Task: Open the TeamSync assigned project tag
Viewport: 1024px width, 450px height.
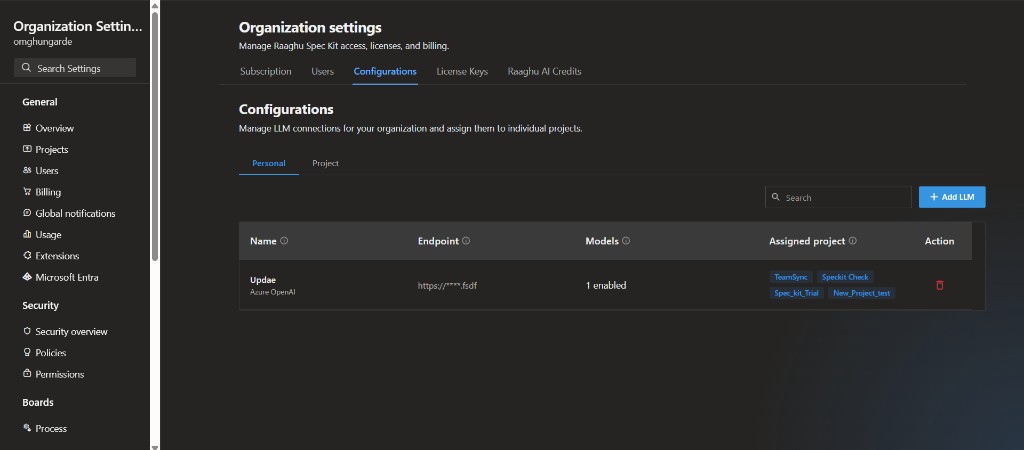Action: (x=791, y=277)
